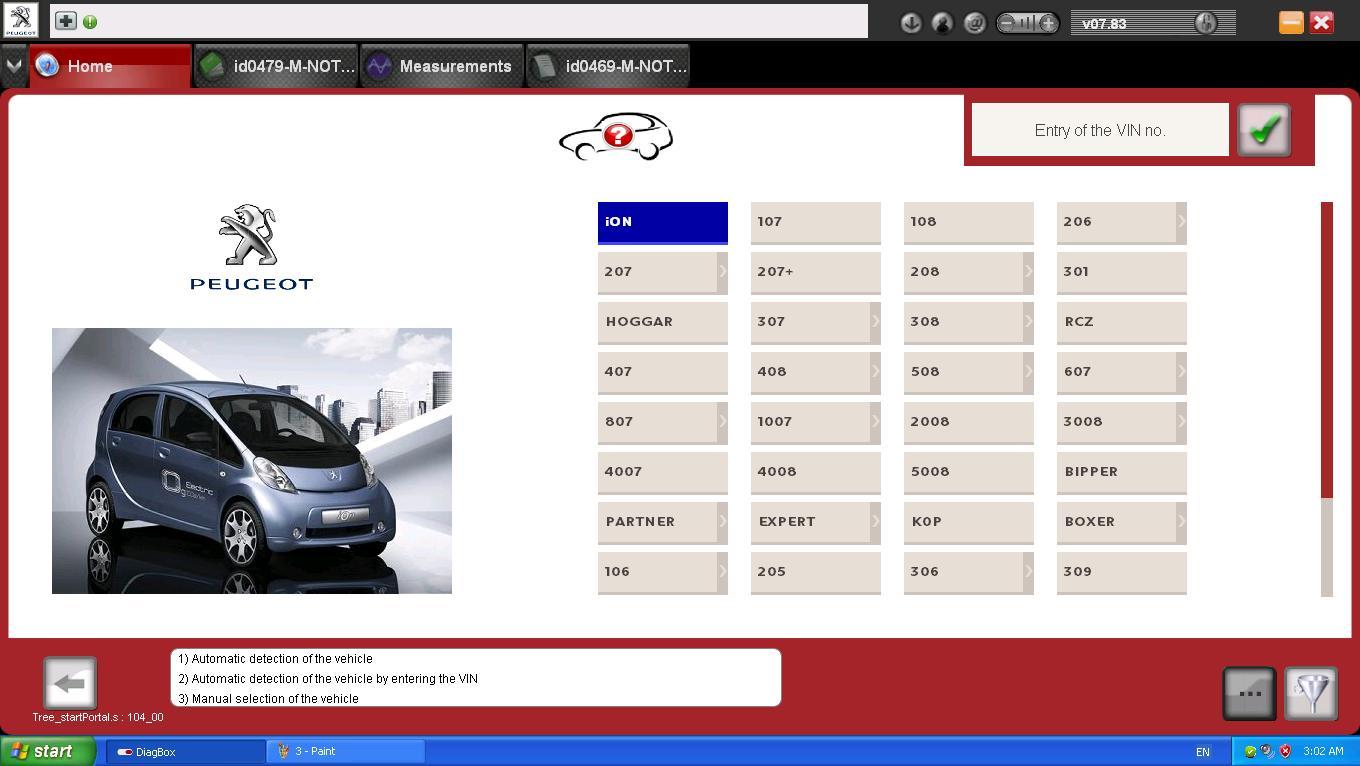The width and height of the screenshot is (1360, 766).
Task: Select the 4007 model
Action: (x=663, y=472)
